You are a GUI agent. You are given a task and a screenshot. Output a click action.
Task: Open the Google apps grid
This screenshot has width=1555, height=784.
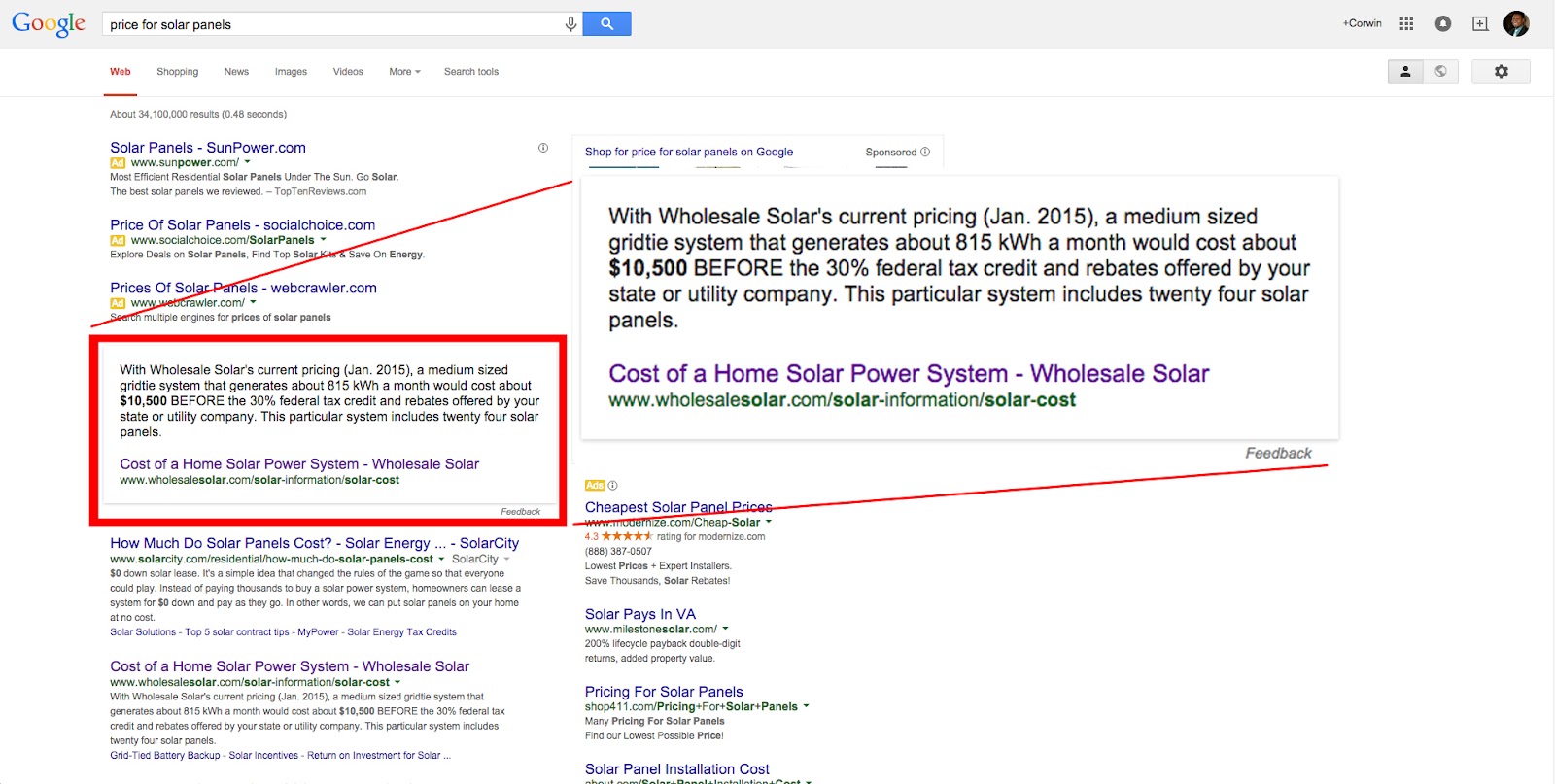point(1406,23)
